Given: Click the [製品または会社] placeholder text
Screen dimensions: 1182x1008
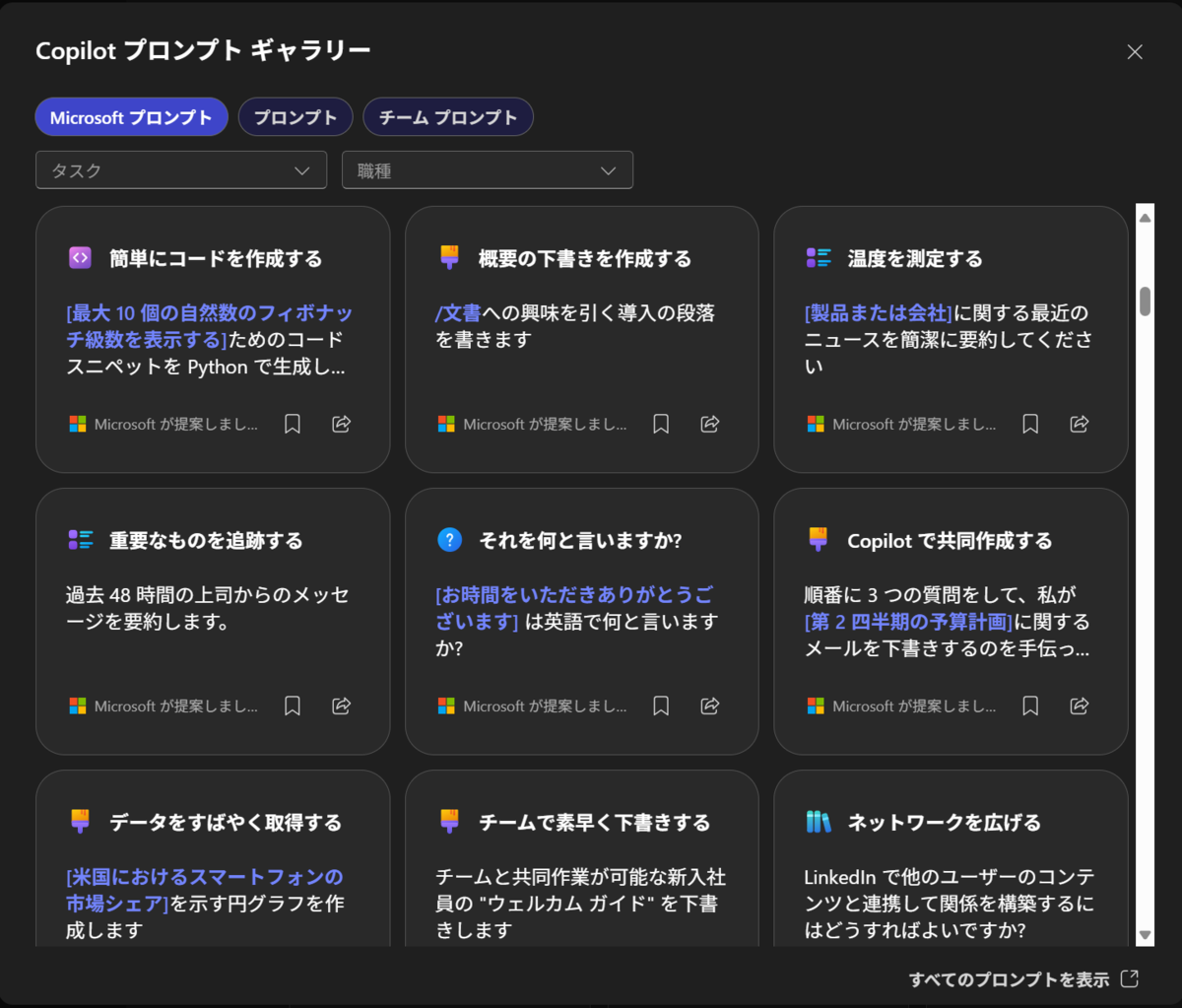Looking at the screenshot, I should [x=879, y=313].
